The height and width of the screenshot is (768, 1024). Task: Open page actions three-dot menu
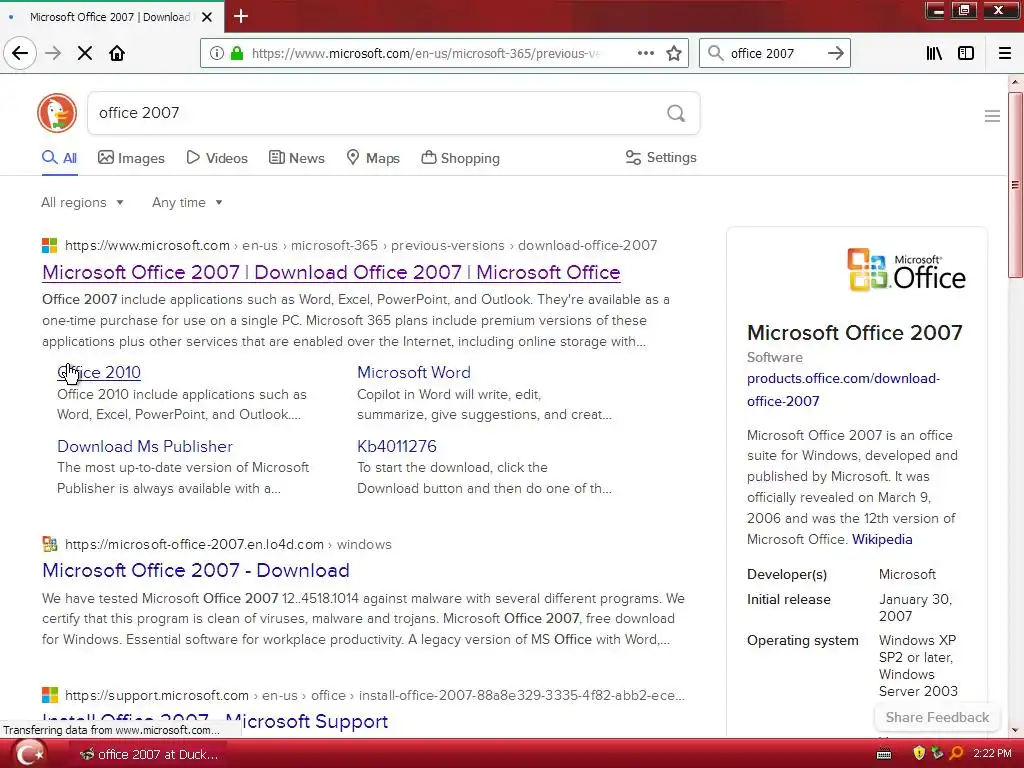(x=646, y=53)
